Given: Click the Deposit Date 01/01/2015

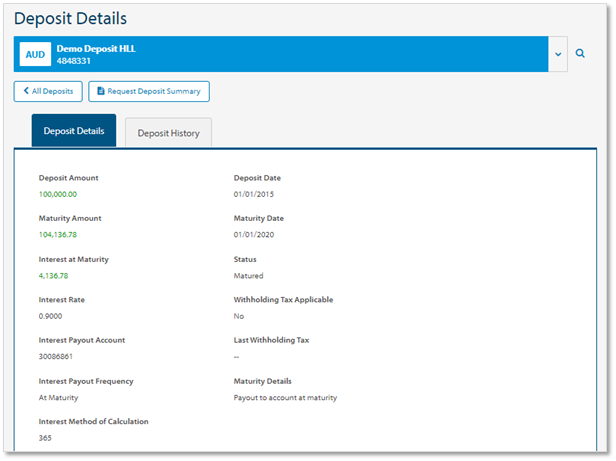Looking at the screenshot, I should click(254, 194).
